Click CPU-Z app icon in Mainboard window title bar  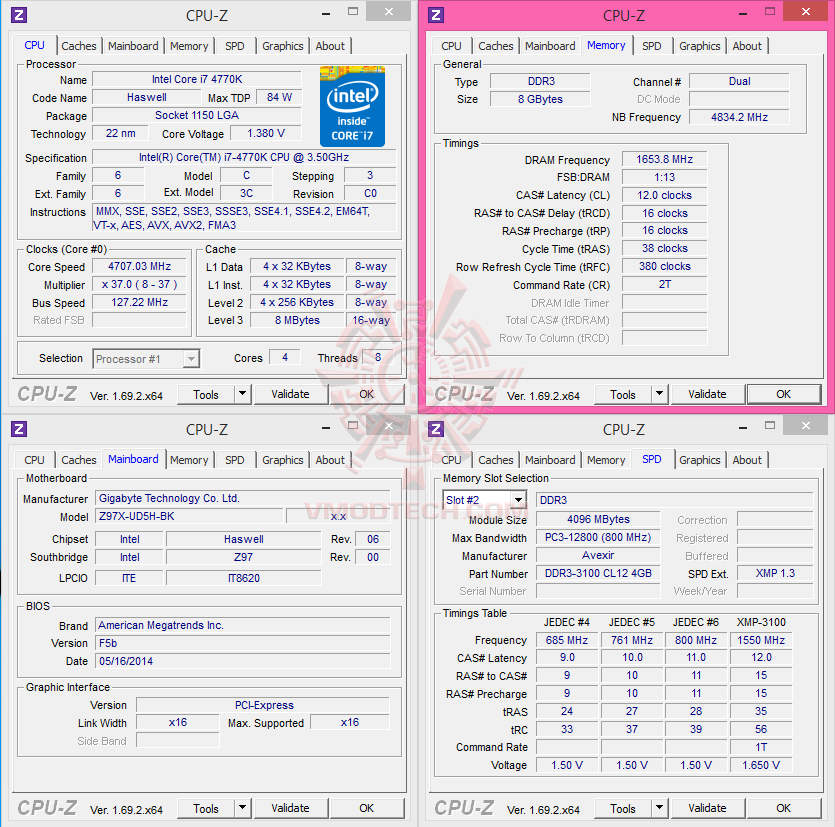[x=19, y=429]
